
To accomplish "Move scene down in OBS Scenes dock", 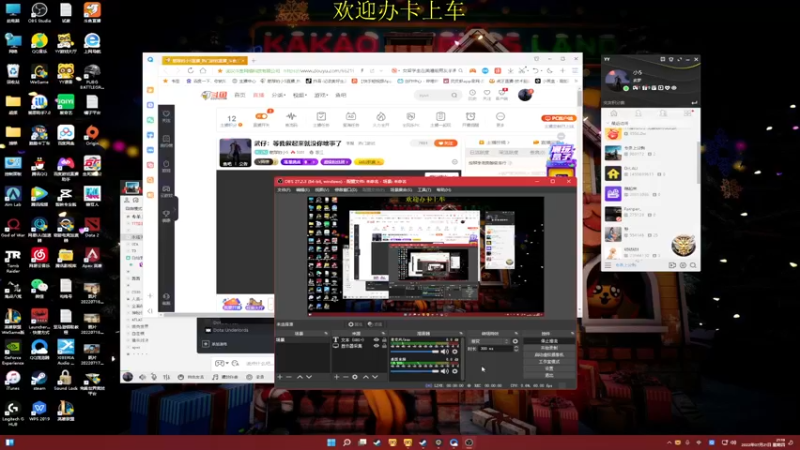I will pyautogui.click(x=309, y=377).
